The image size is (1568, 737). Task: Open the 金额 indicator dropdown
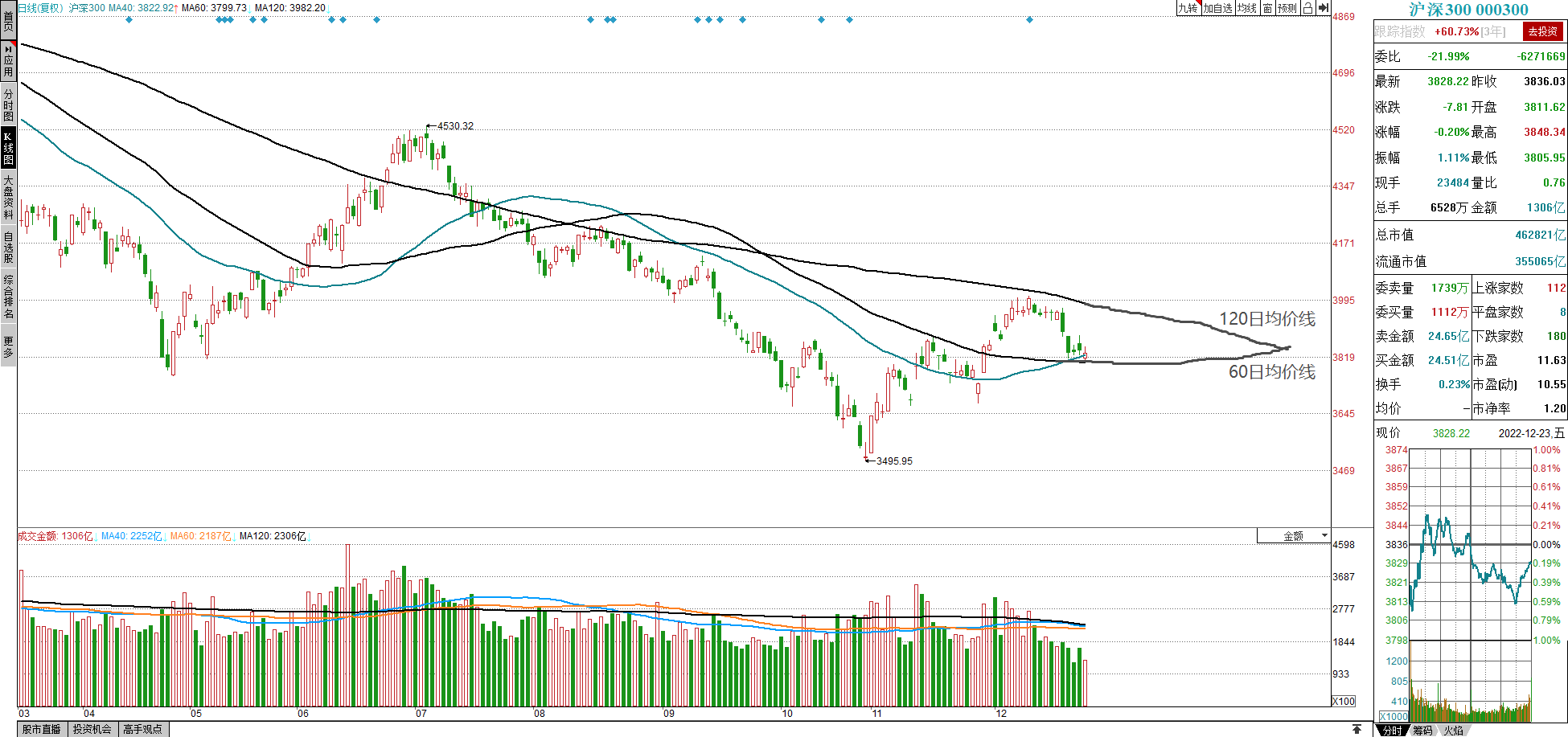(x=1294, y=536)
